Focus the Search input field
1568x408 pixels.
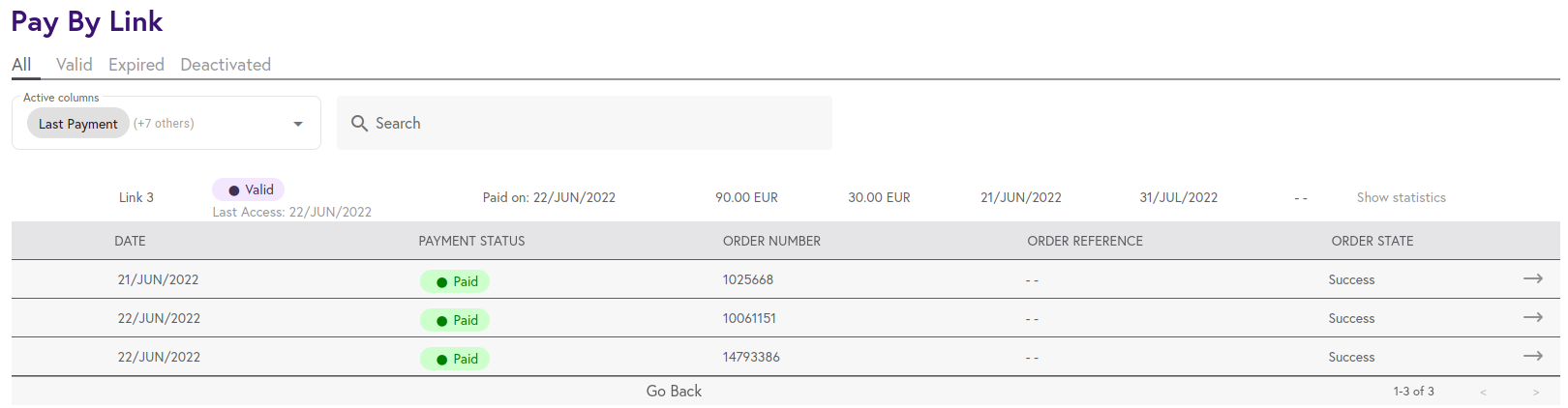coord(585,123)
